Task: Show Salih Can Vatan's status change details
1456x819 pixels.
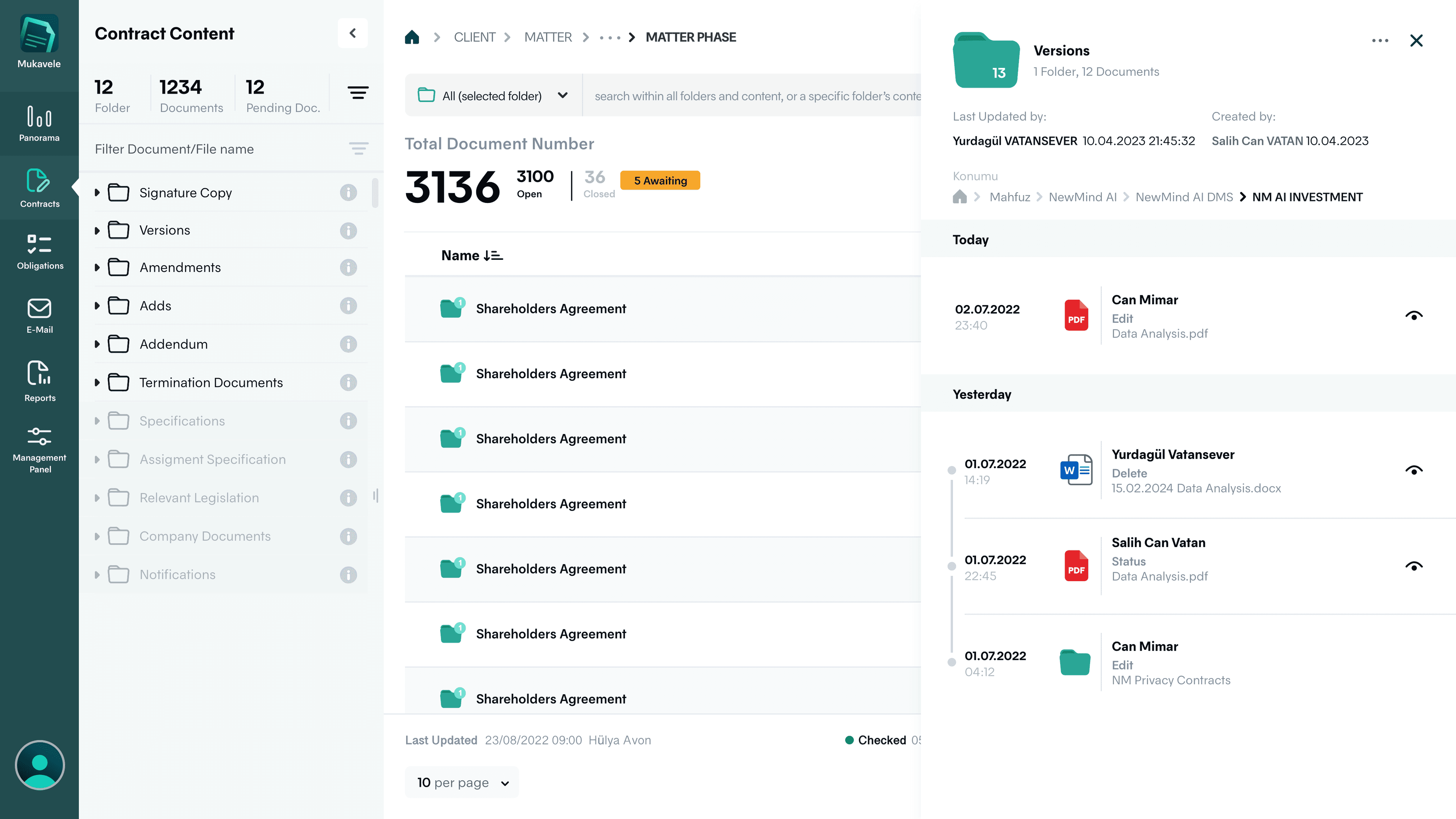Action: point(1414,567)
